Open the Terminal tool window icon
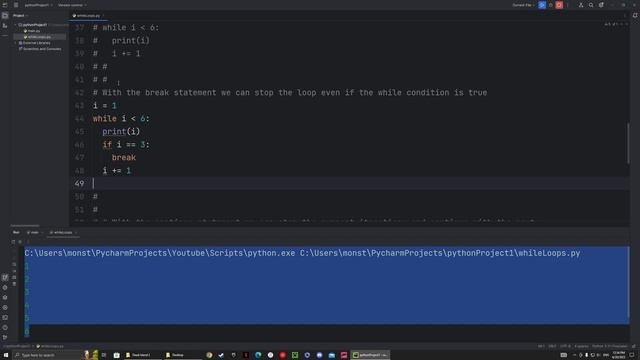This screenshot has height=360, width=640. pos(5,318)
